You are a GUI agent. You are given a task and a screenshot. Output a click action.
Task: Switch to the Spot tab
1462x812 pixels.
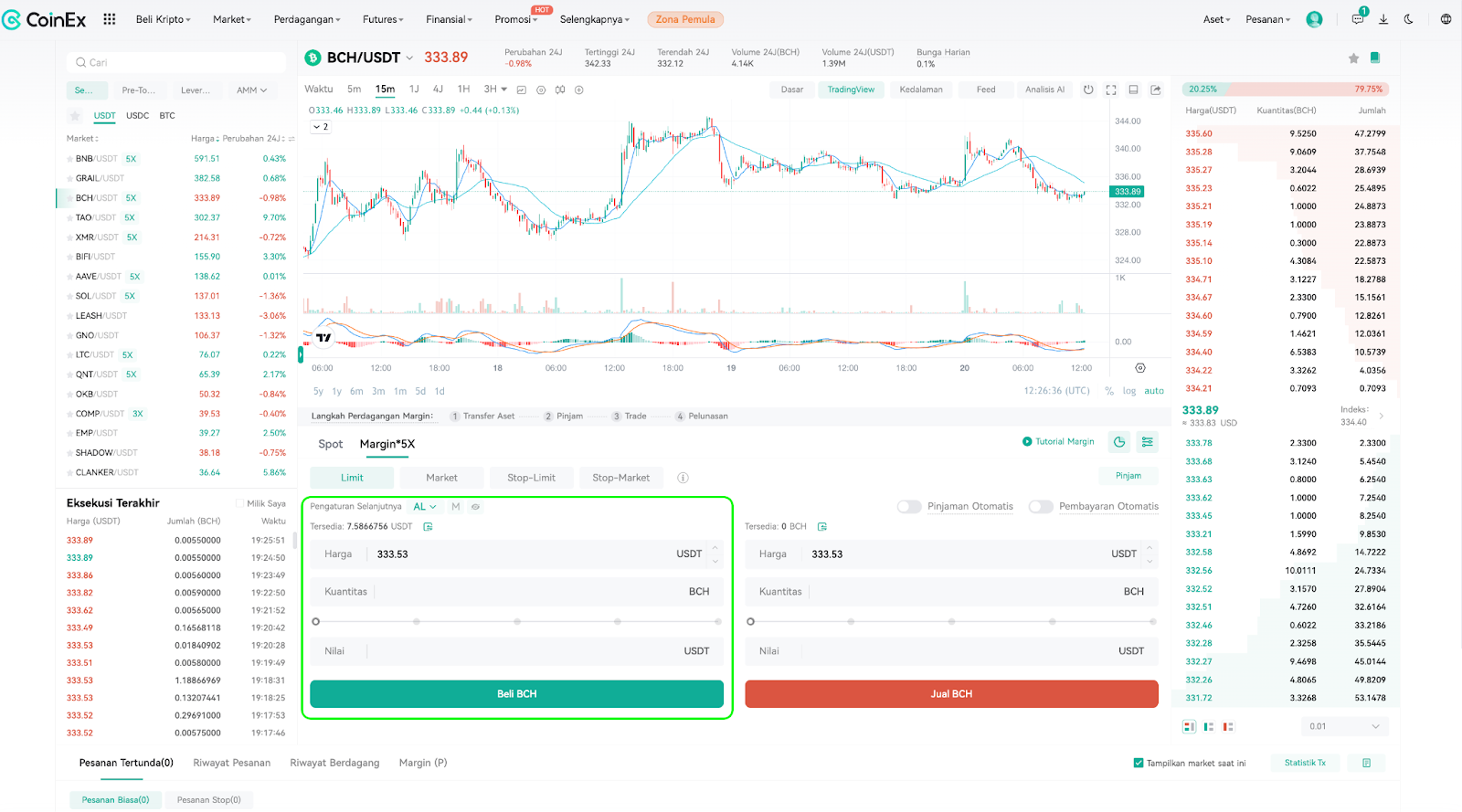pyautogui.click(x=330, y=444)
